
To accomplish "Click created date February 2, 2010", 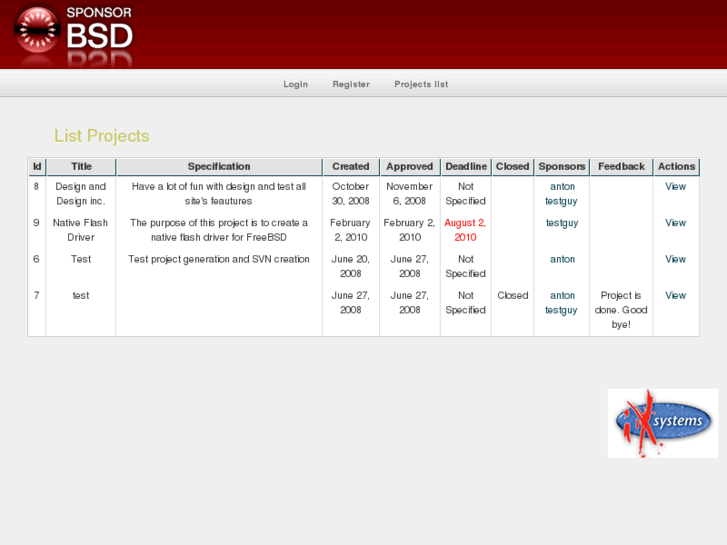I will 350,230.
